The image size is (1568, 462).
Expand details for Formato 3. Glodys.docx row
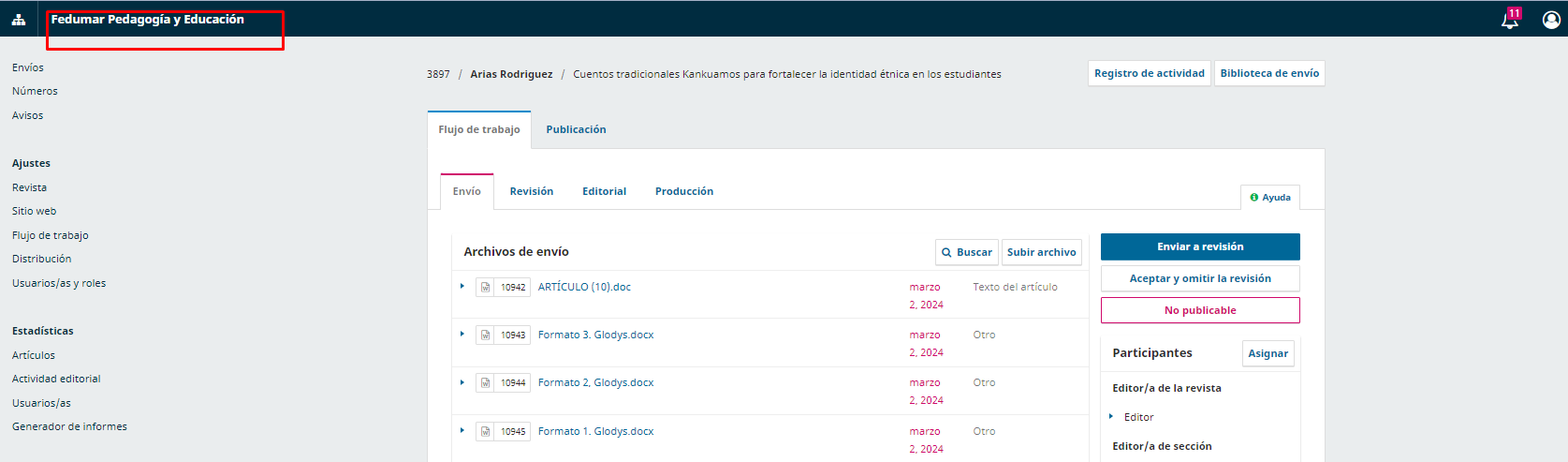tap(462, 335)
